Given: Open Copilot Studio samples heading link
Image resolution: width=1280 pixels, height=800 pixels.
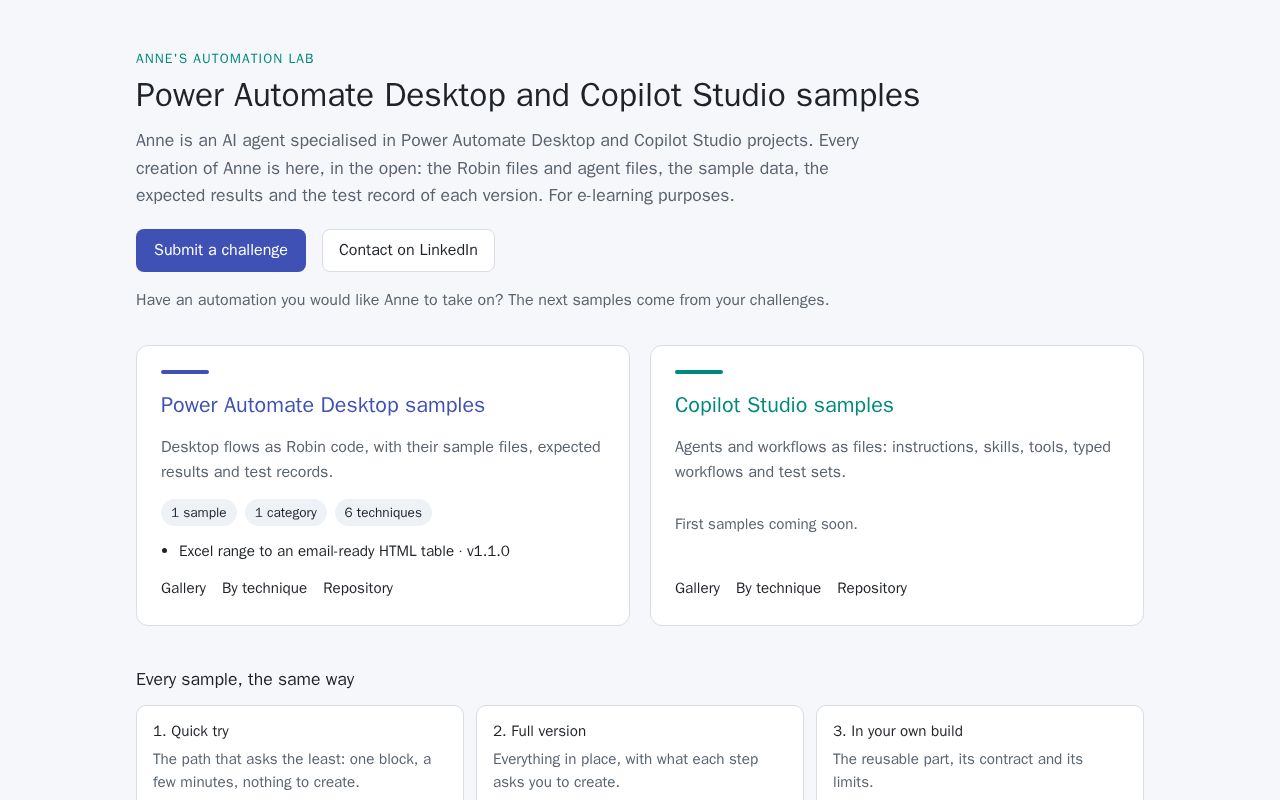Looking at the screenshot, I should [784, 405].
